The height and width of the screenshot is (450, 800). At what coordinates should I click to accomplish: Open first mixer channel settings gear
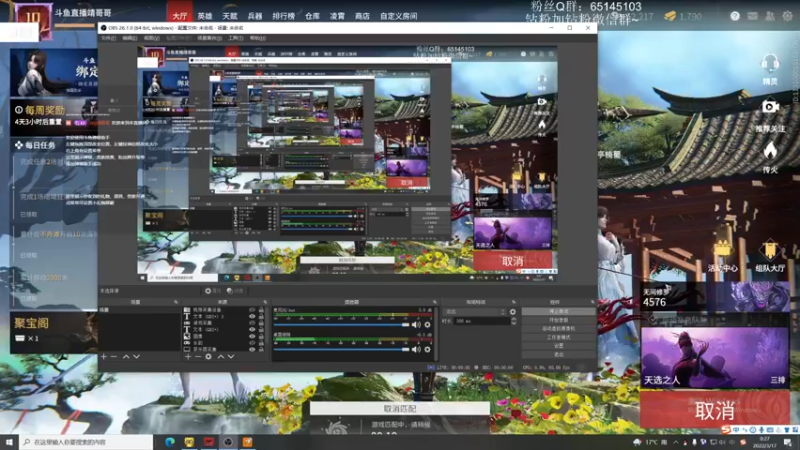point(428,324)
